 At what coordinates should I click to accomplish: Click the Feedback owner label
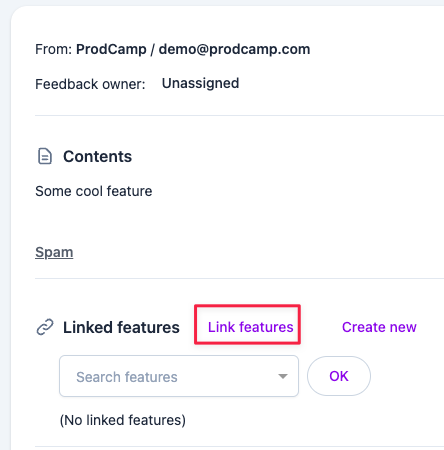[90, 84]
